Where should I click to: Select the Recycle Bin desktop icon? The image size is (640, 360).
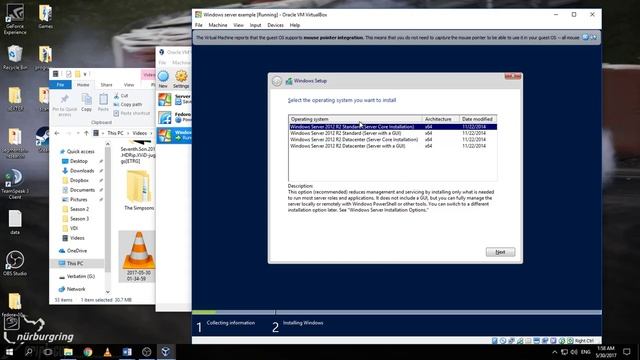pyautogui.click(x=15, y=57)
